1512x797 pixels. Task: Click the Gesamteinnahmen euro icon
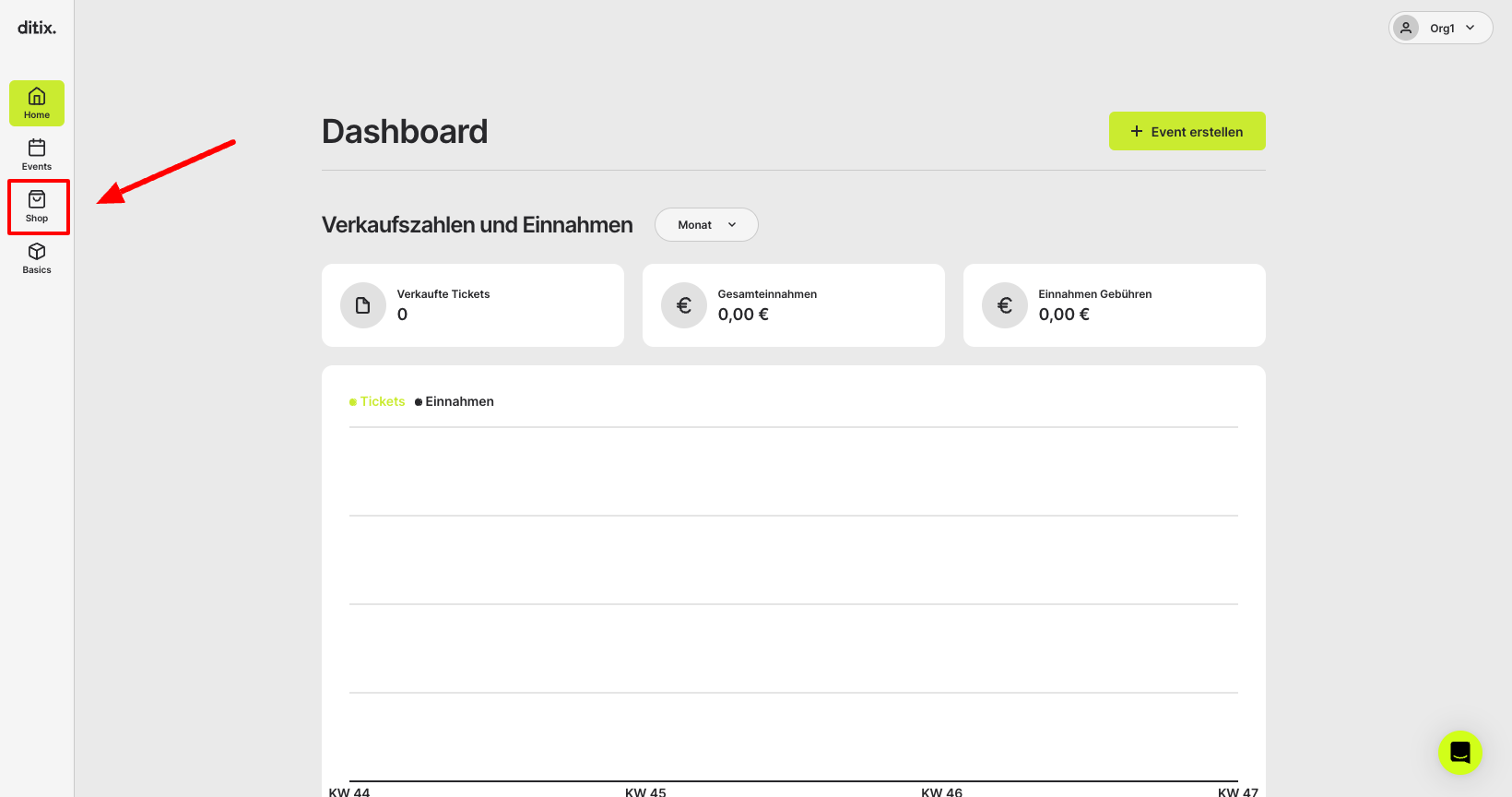point(684,305)
